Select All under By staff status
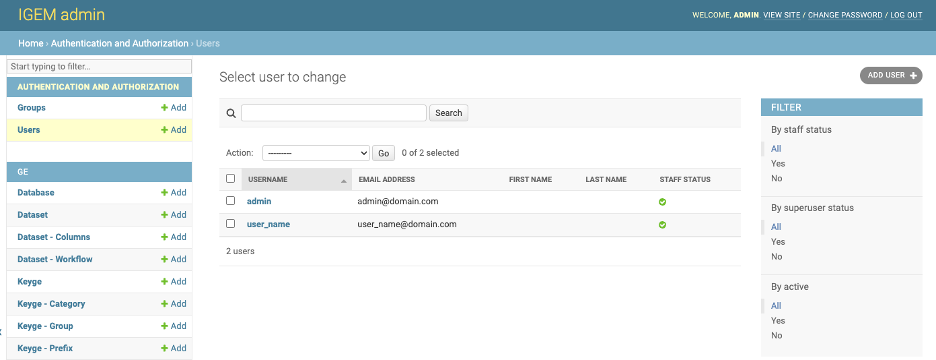Image resolution: width=936 pixels, height=360 pixels. pyautogui.click(x=776, y=149)
